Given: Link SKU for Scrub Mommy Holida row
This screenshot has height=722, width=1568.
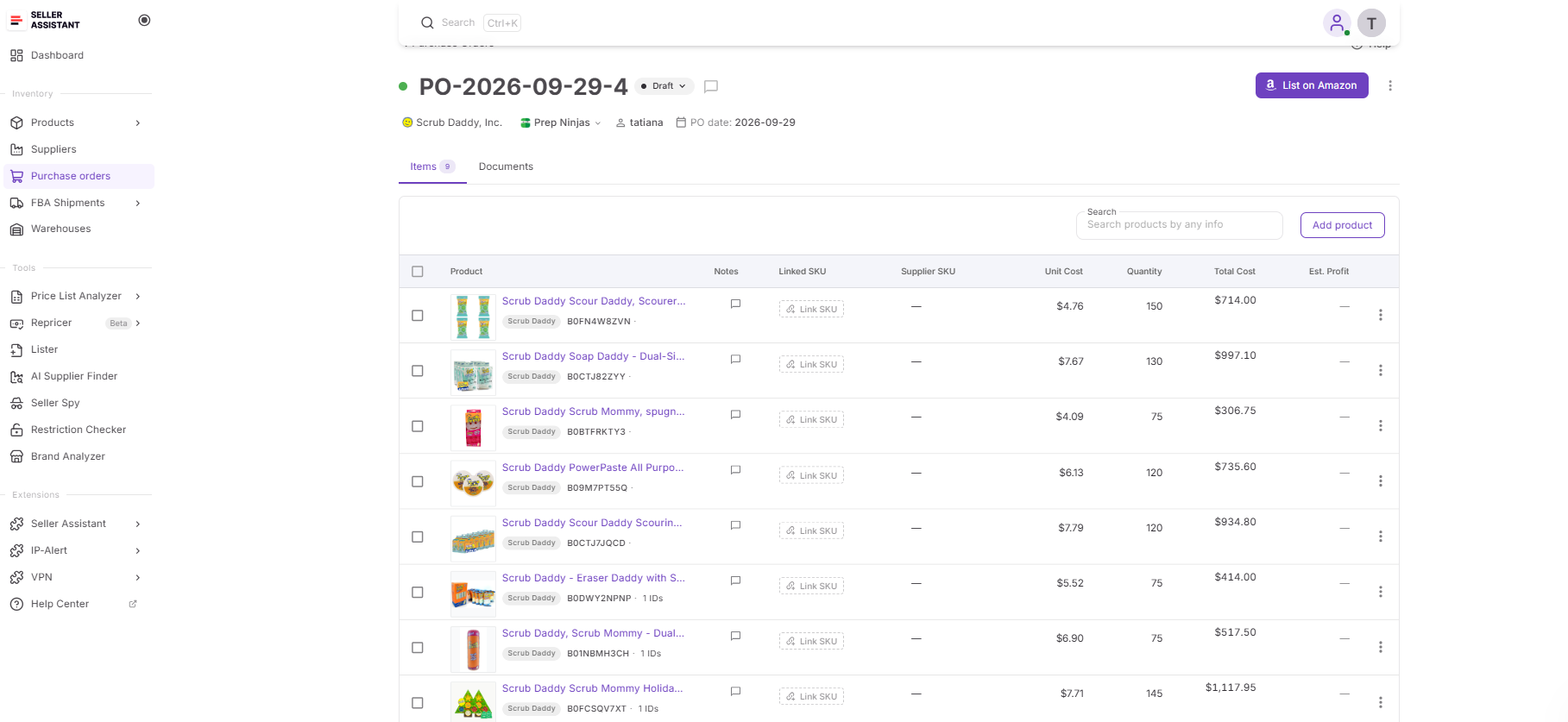Looking at the screenshot, I should [811, 696].
